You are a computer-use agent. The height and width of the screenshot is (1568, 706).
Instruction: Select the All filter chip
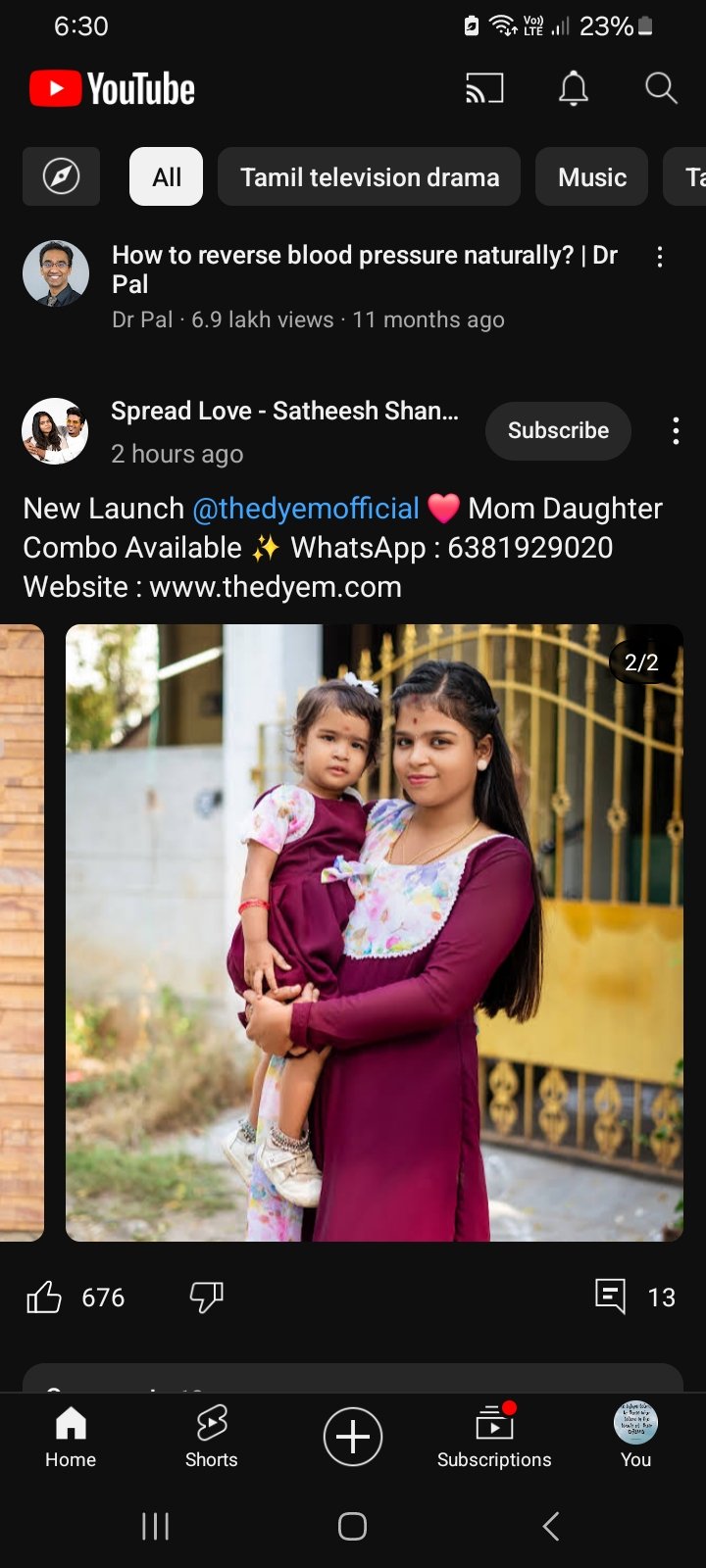[167, 176]
